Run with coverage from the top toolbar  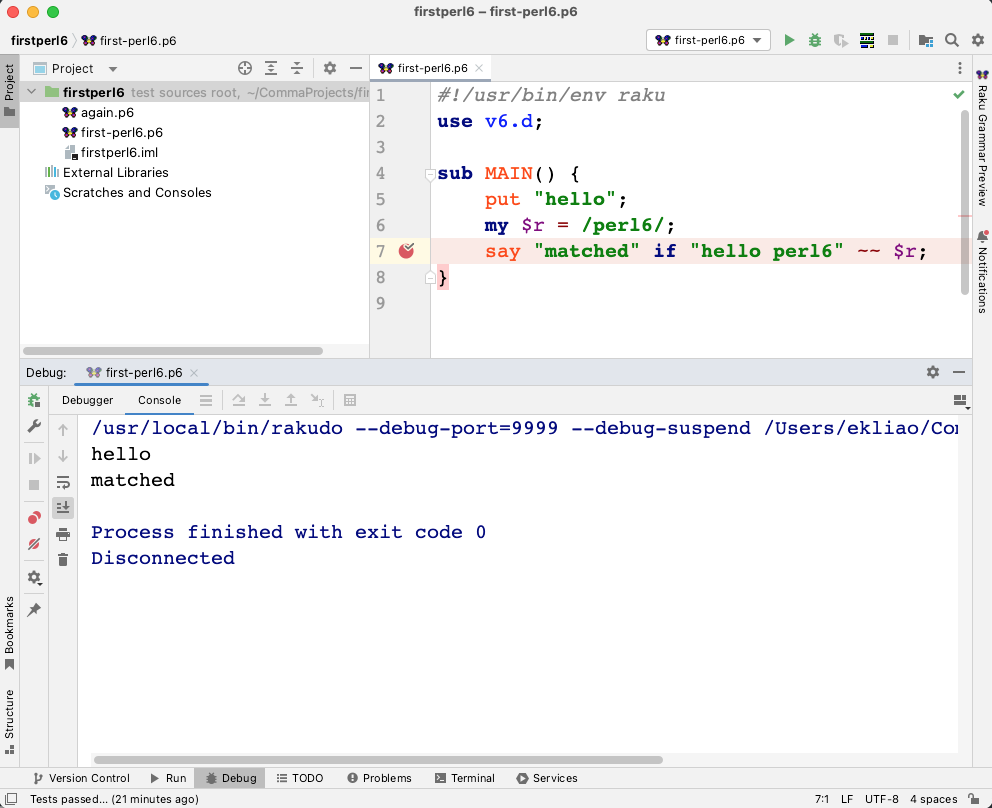click(841, 40)
